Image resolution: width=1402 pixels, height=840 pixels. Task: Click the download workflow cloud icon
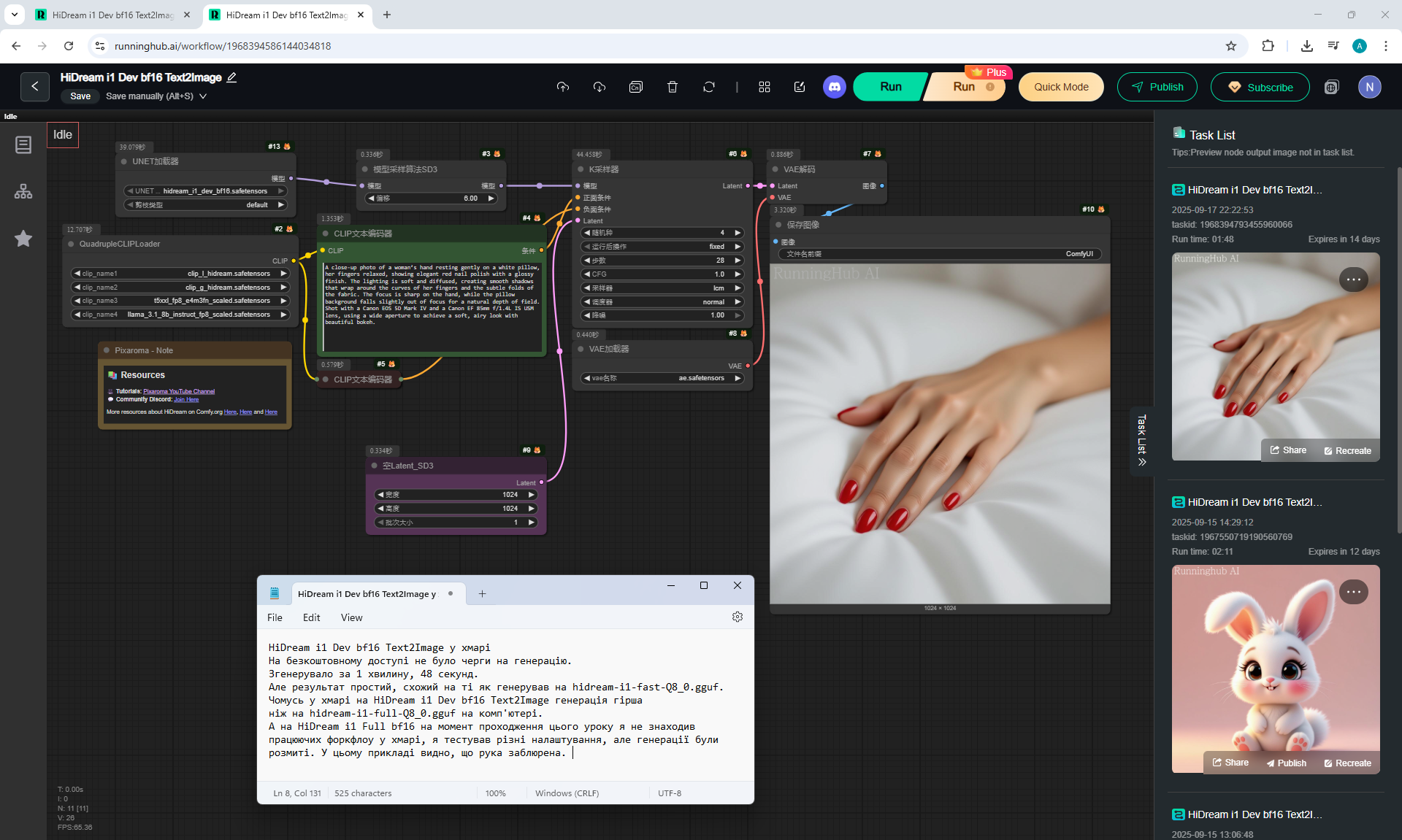pyautogui.click(x=600, y=87)
